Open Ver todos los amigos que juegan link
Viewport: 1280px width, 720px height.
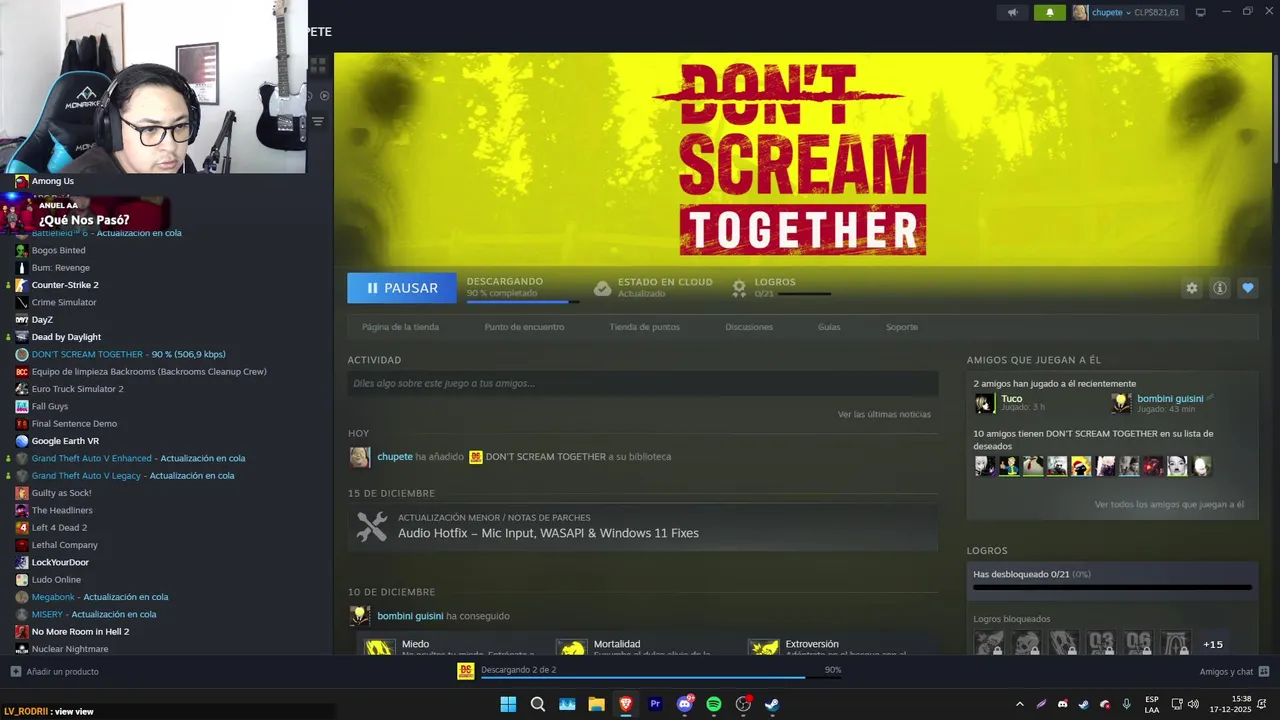1169,505
